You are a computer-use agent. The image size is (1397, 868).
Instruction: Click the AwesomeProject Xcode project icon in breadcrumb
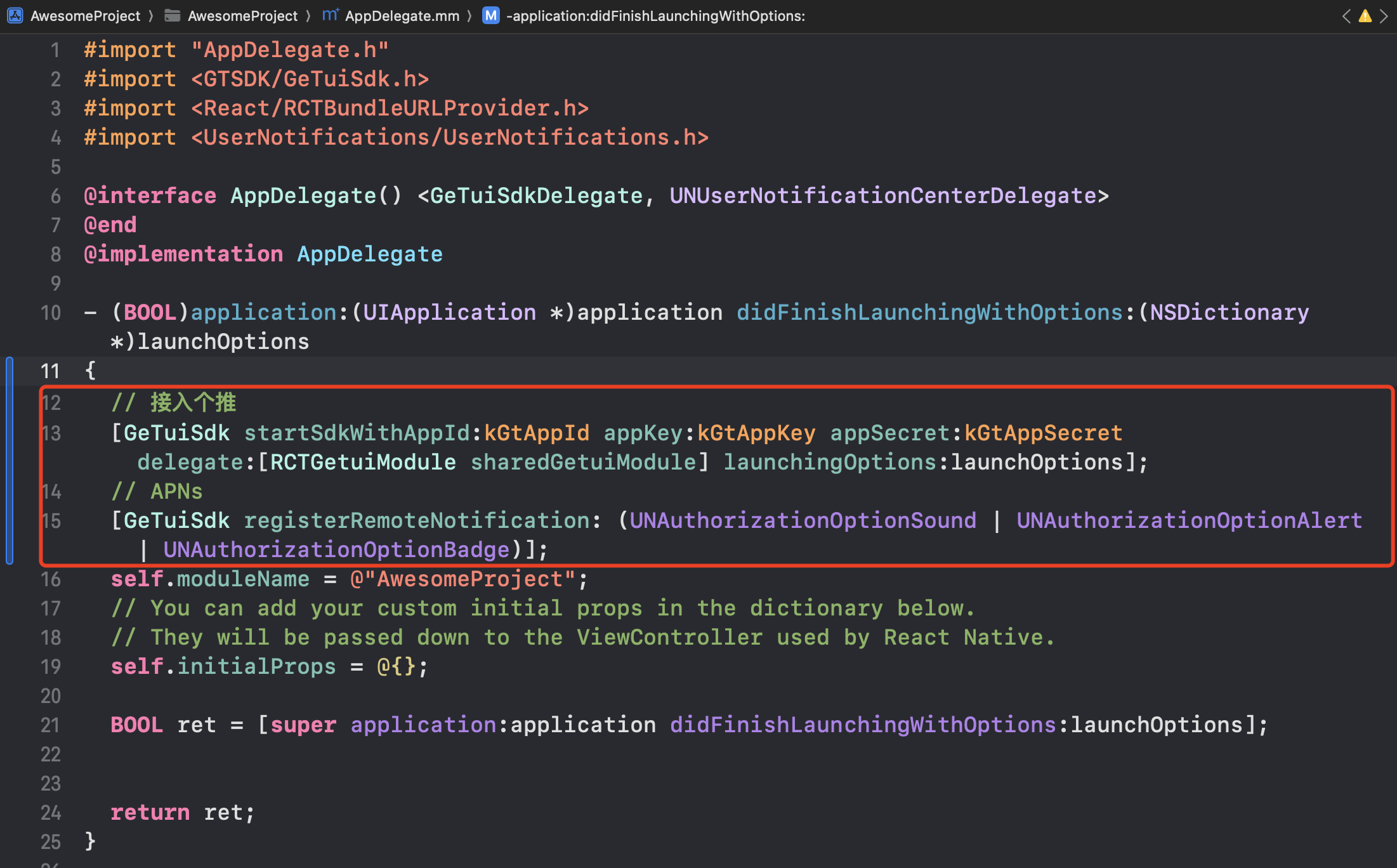(x=15, y=16)
